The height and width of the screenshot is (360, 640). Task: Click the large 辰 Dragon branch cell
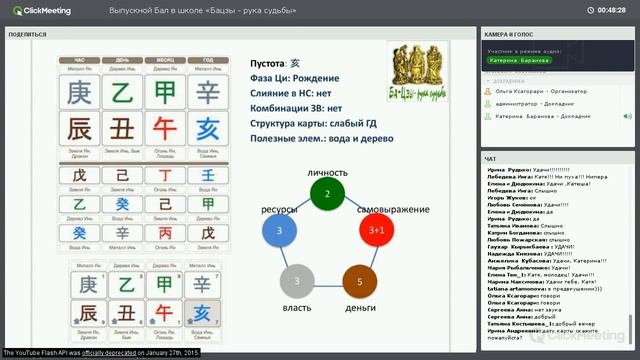click(80, 129)
